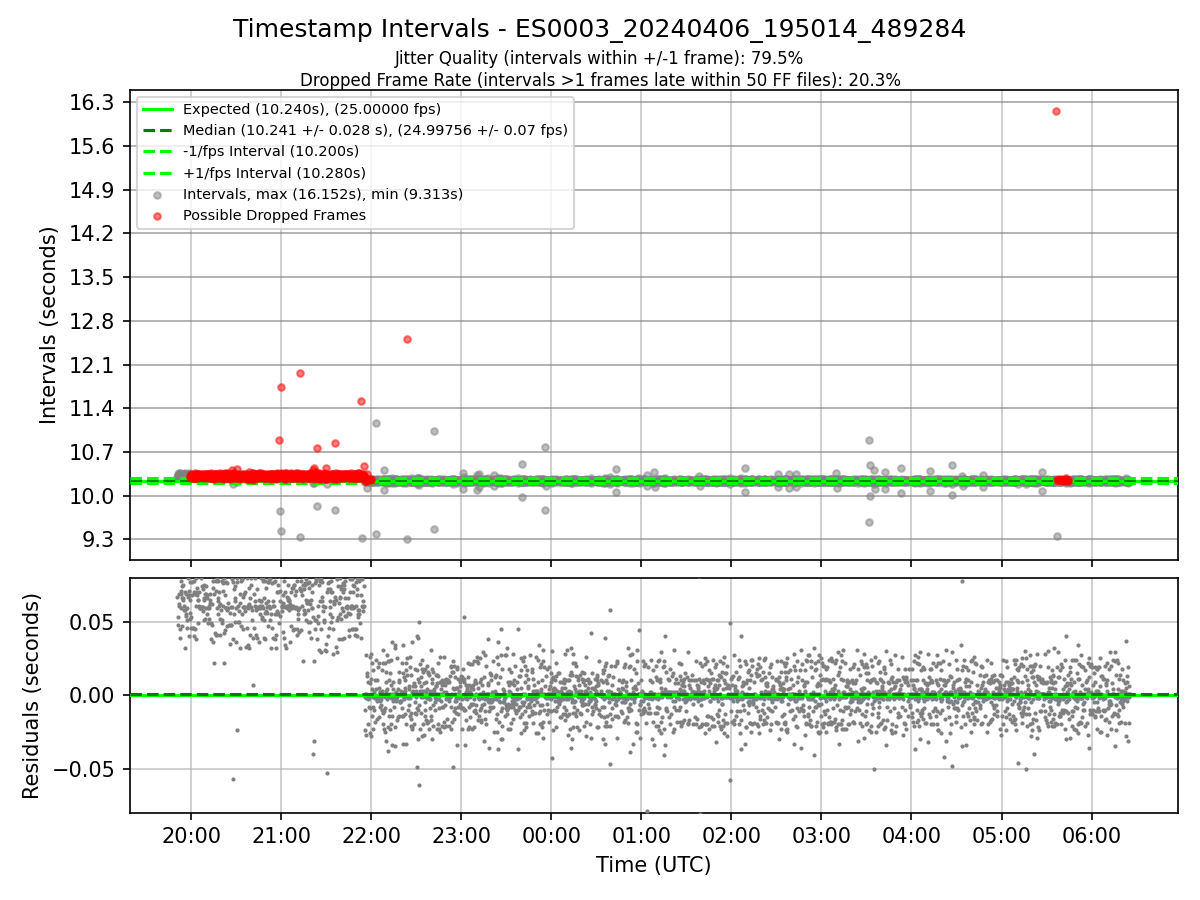
Task: Click the y-axis tick label '11.4'
Action: coord(93,409)
